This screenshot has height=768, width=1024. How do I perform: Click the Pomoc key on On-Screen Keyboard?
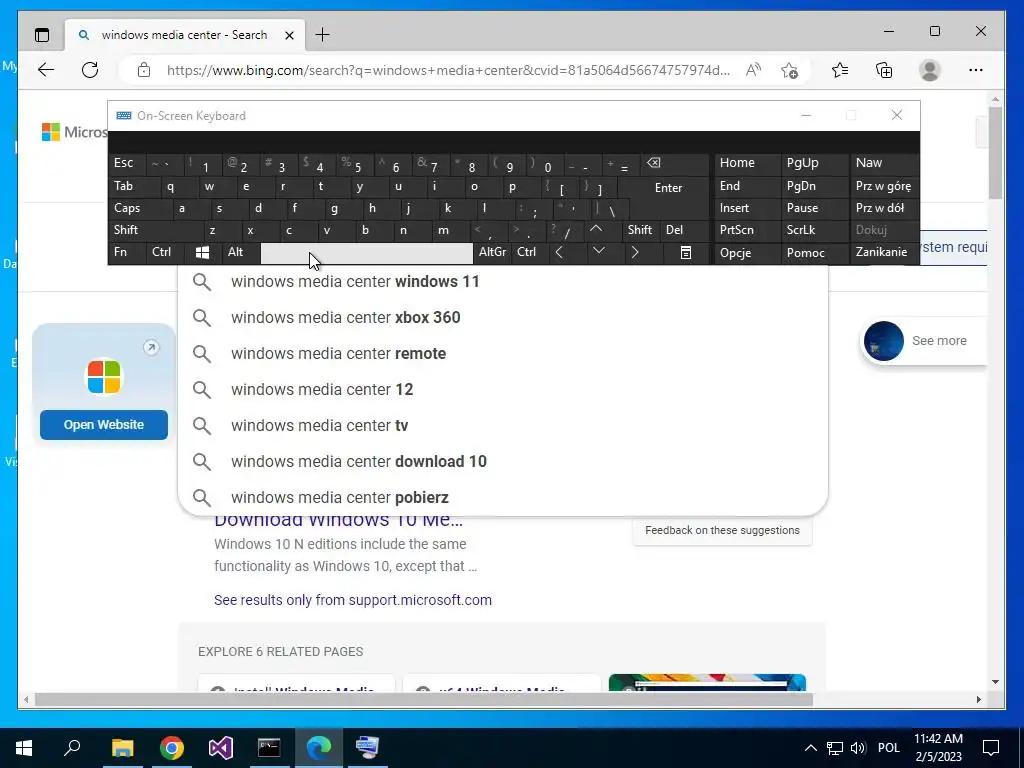pos(814,253)
